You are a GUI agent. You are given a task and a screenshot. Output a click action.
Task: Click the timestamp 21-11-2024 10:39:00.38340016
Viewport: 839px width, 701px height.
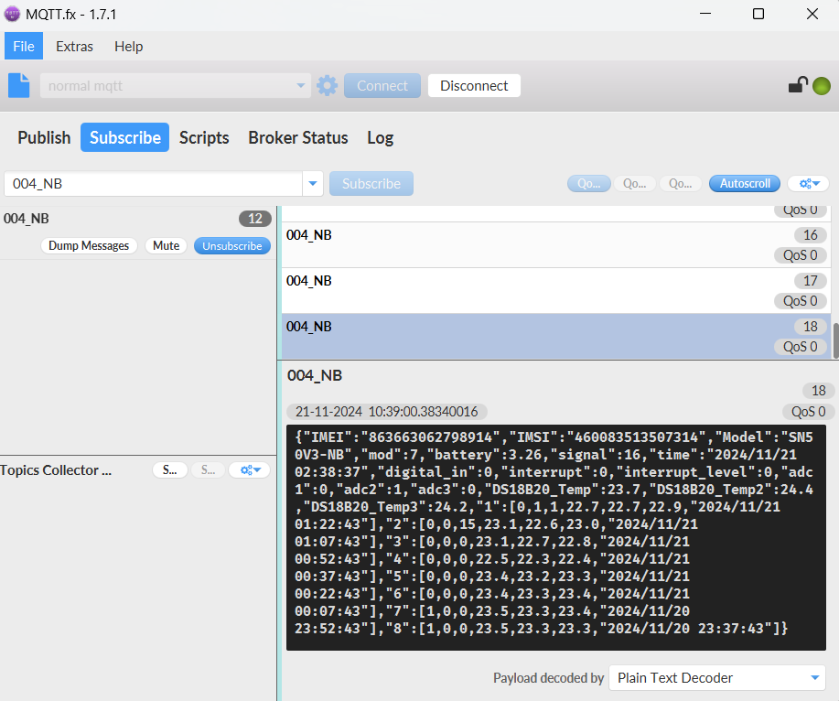(386, 412)
